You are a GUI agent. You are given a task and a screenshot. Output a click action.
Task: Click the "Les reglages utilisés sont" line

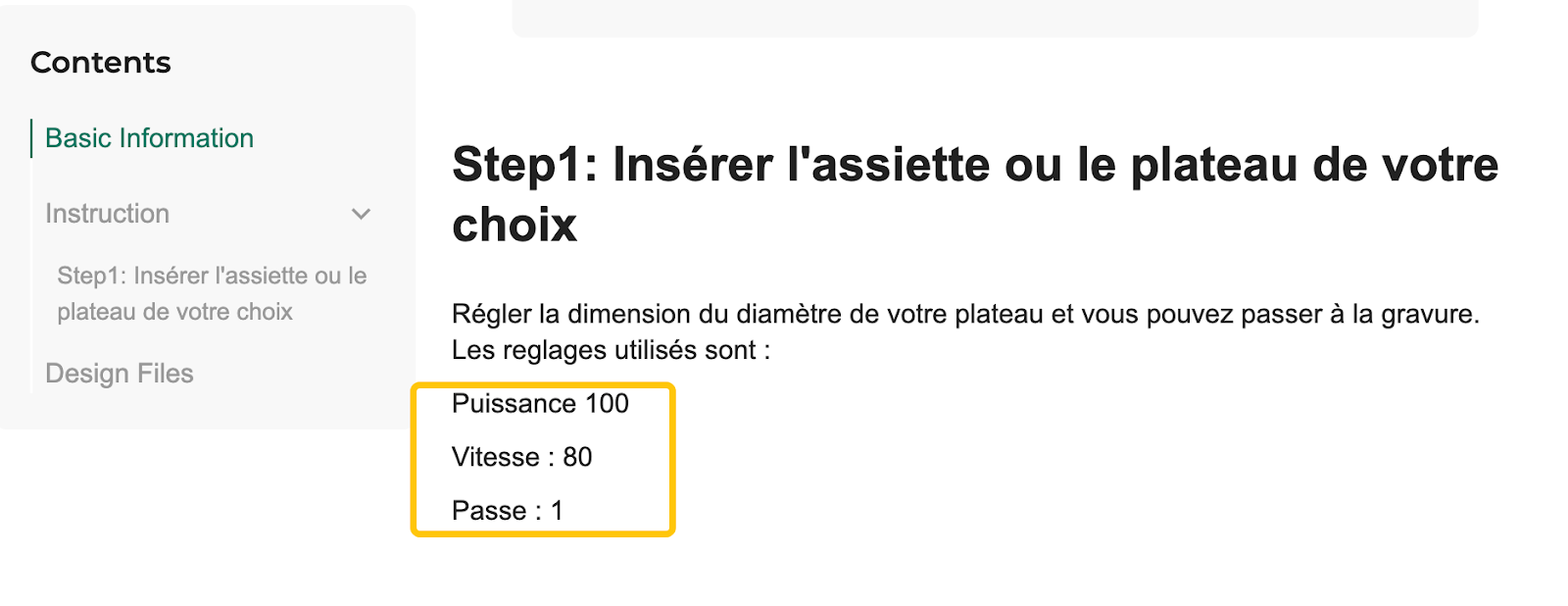coord(610,350)
